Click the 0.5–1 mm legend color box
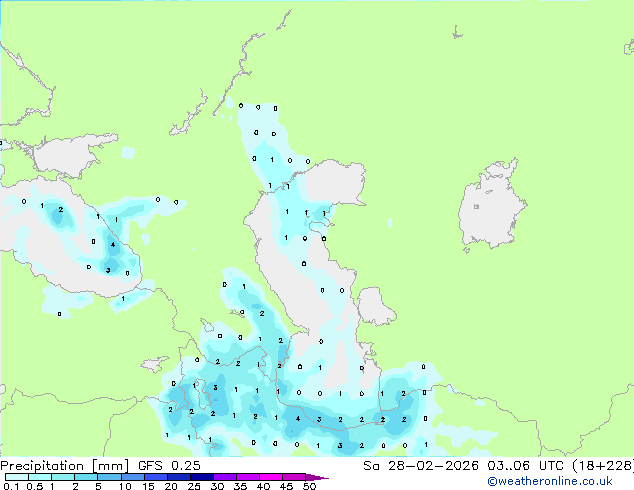 (x=40, y=477)
